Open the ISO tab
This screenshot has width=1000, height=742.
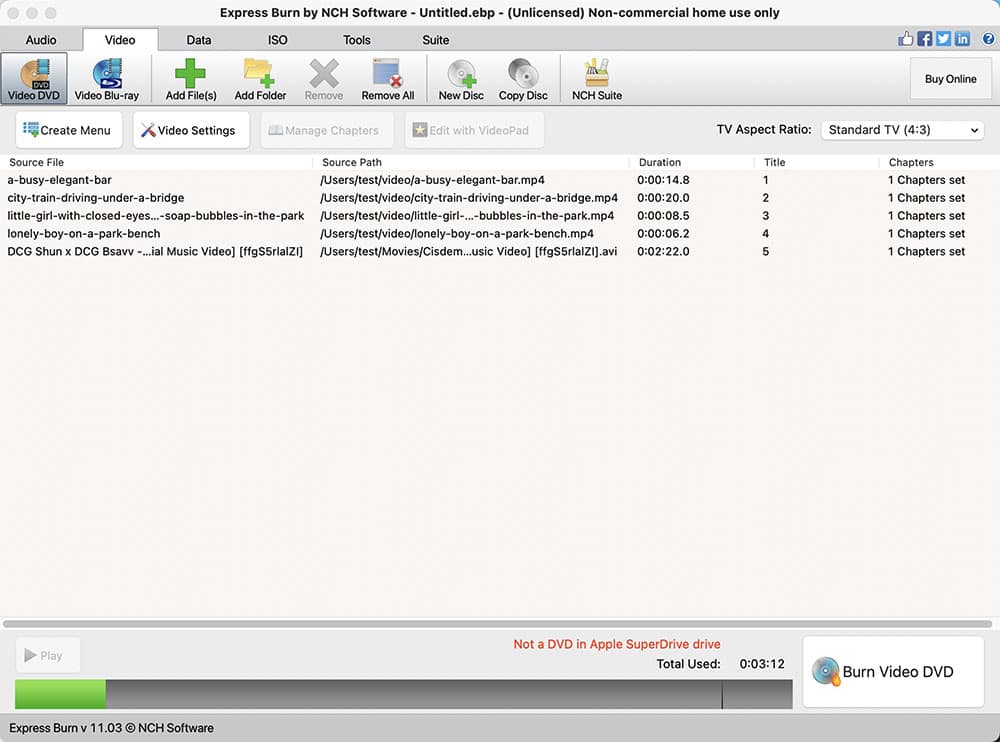coord(278,40)
